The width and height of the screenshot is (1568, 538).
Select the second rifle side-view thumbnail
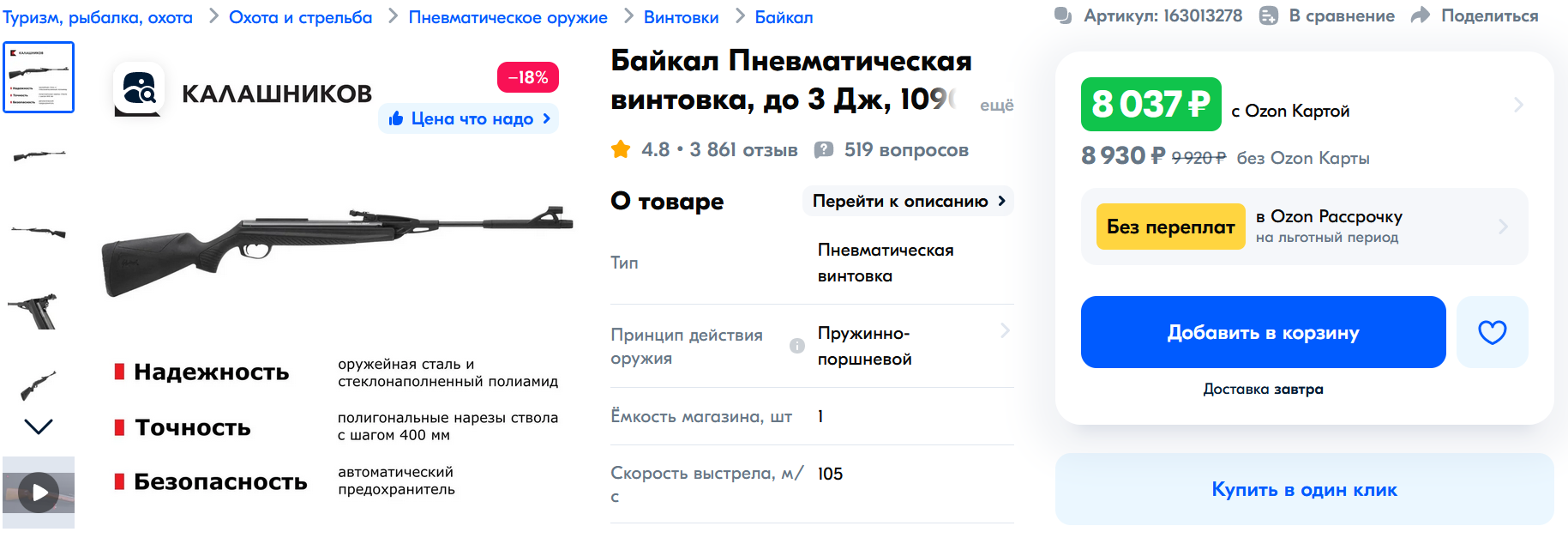pyautogui.click(x=39, y=233)
